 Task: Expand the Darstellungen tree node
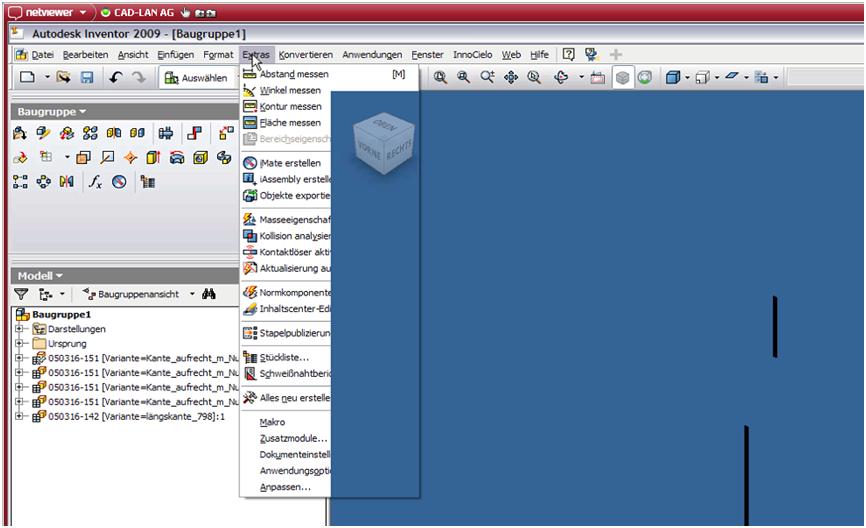click(x=19, y=329)
